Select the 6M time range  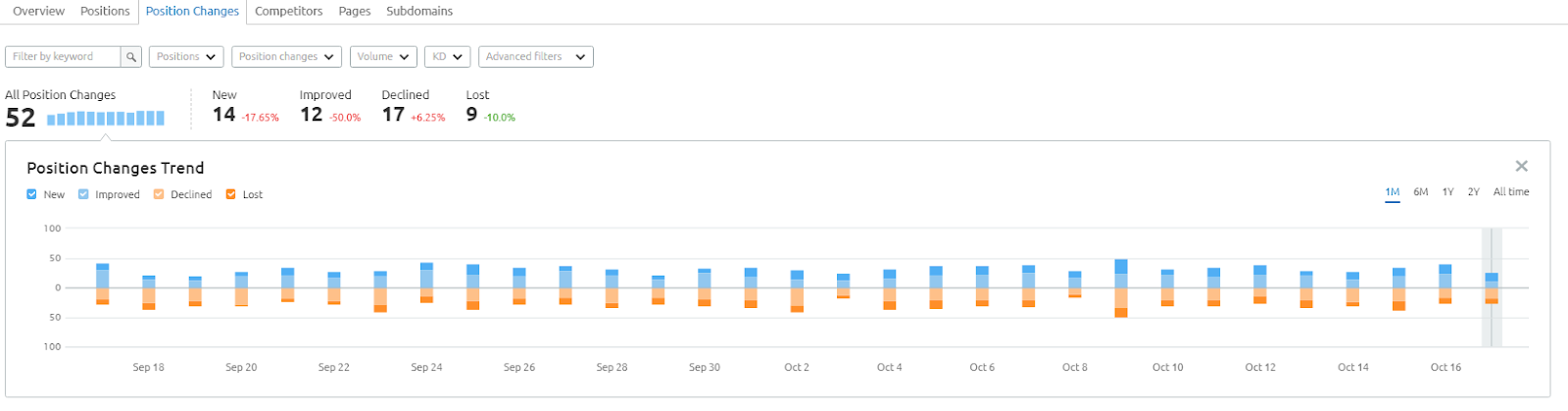point(1421,192)
